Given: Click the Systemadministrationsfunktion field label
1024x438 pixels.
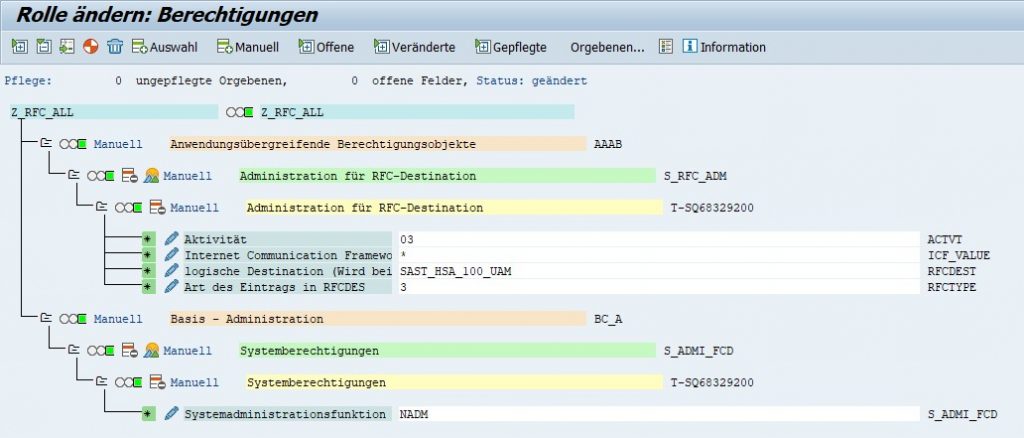Looking at the screenshot, I should click(287, 414).
